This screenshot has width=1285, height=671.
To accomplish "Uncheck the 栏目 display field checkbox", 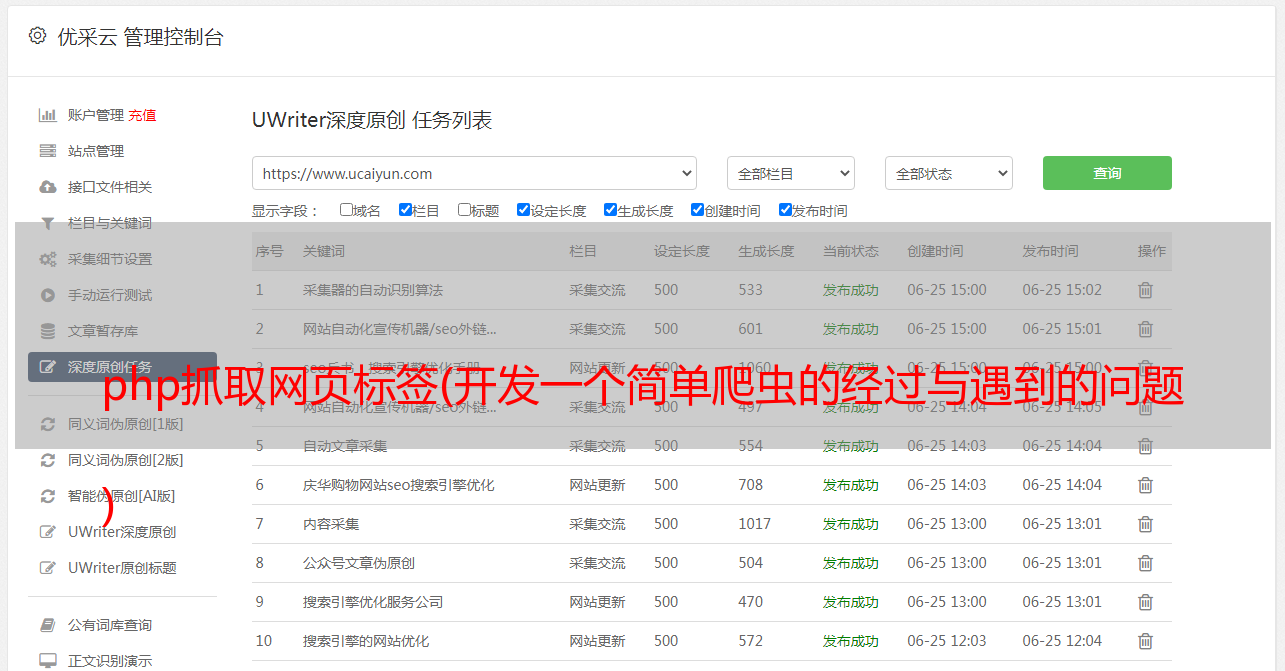I will [405, 210].
